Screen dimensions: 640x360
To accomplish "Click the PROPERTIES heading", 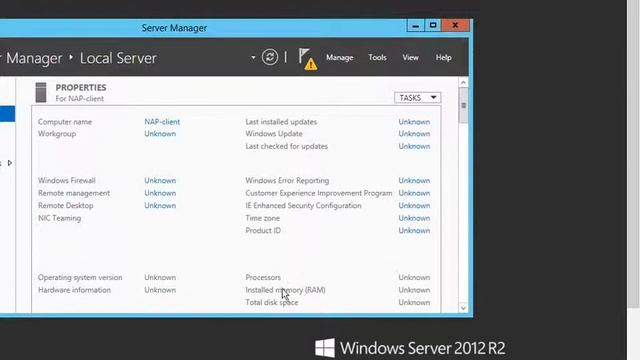I will 81,87.
